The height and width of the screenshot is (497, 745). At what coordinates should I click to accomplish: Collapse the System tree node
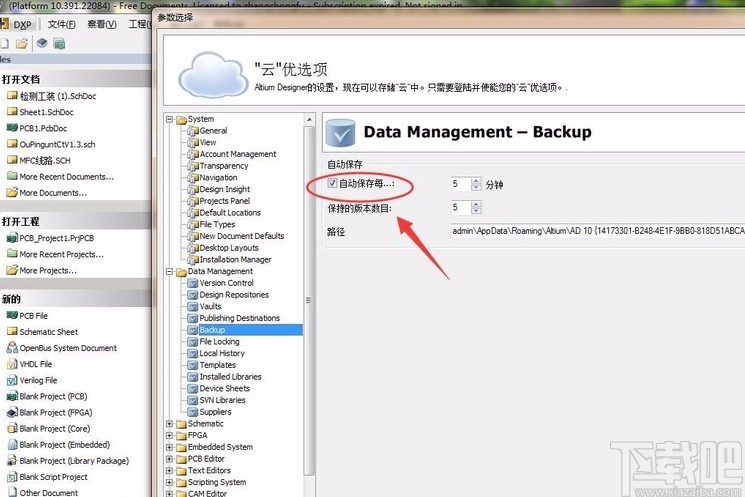click(x=169, y=119)
